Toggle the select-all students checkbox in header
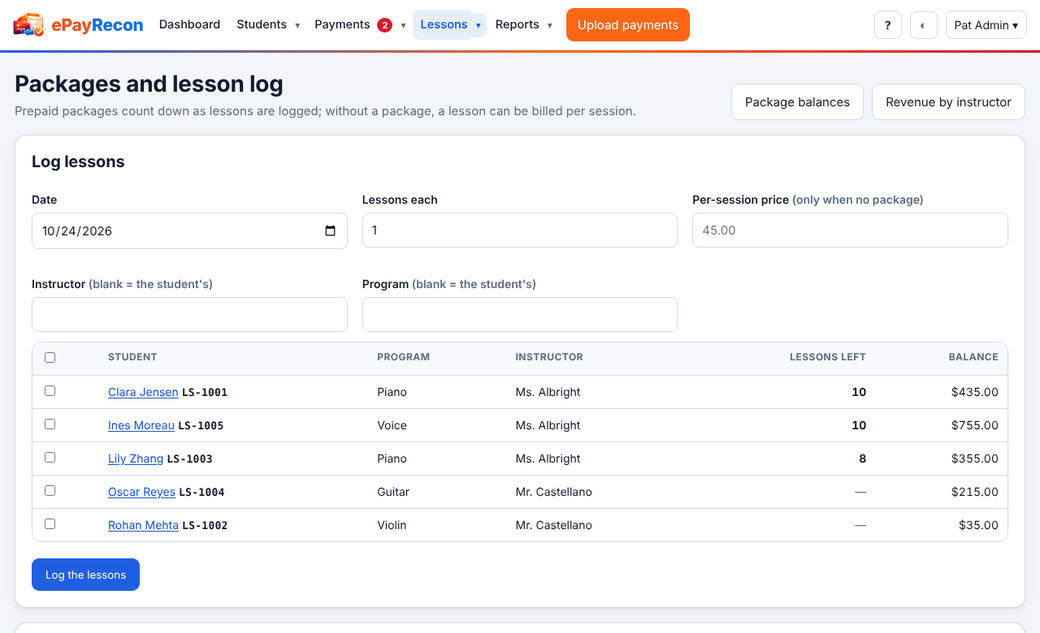1040x633 pixels. coord(50,358)
